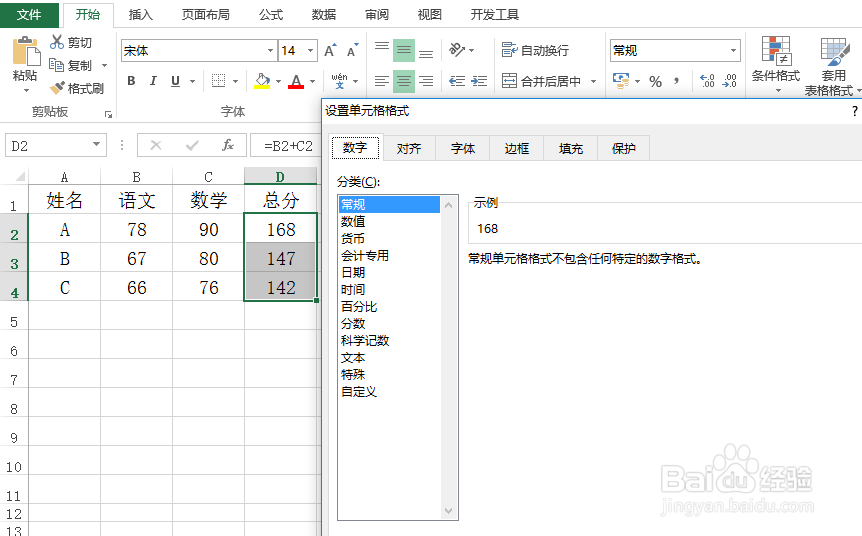This screenshot has height=536, width=862.
Task: Select 货币 in the category list
Action: (353, 238)
